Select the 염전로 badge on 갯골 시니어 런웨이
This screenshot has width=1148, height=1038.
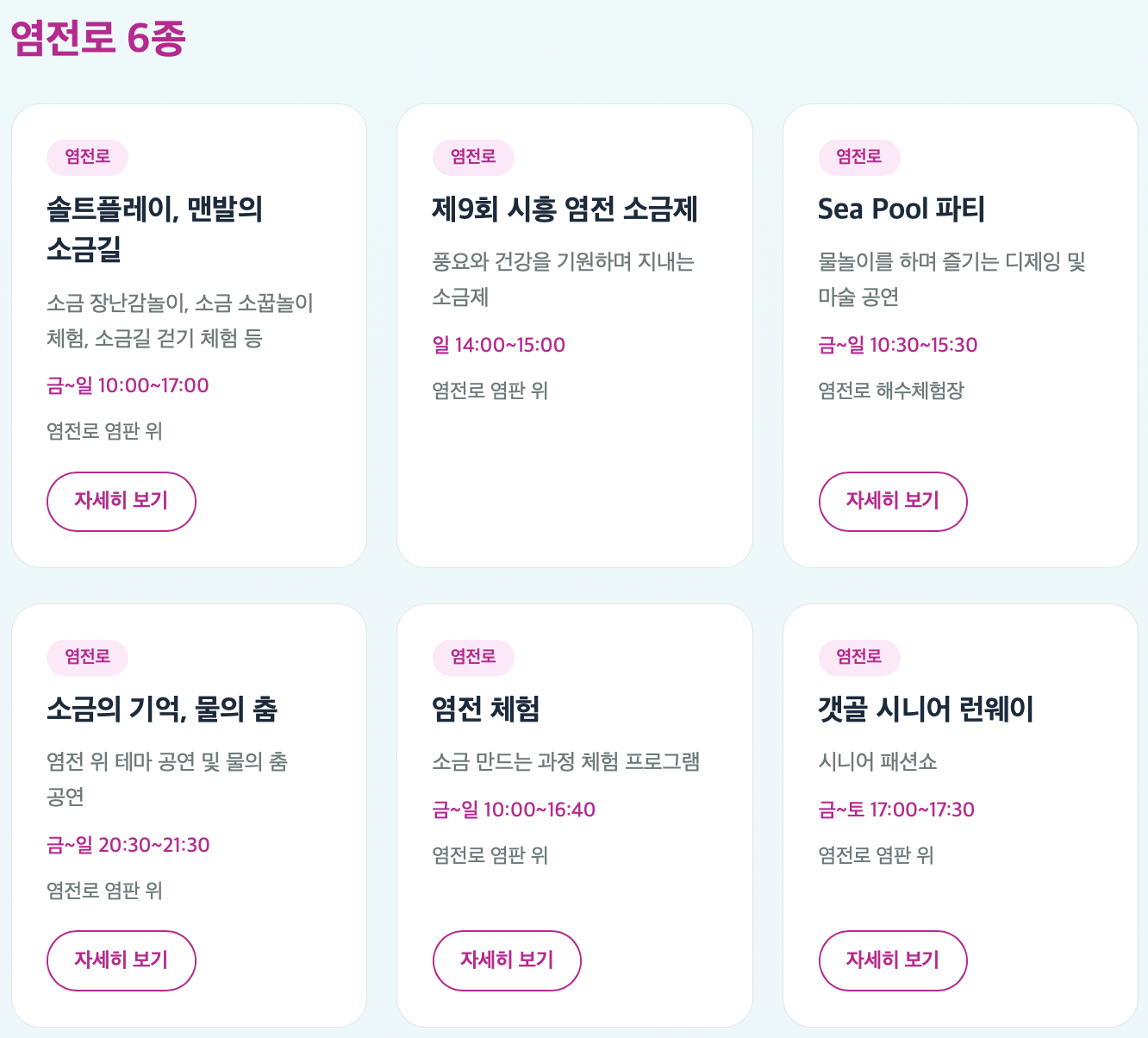tap(859, 657)
